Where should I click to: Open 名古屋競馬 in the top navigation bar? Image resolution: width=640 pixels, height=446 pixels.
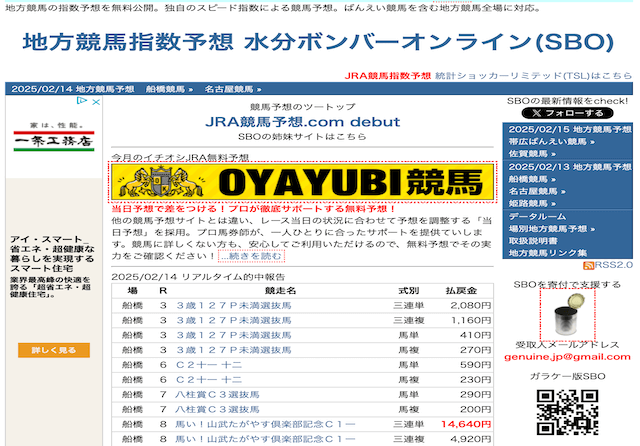coord(233,89)
